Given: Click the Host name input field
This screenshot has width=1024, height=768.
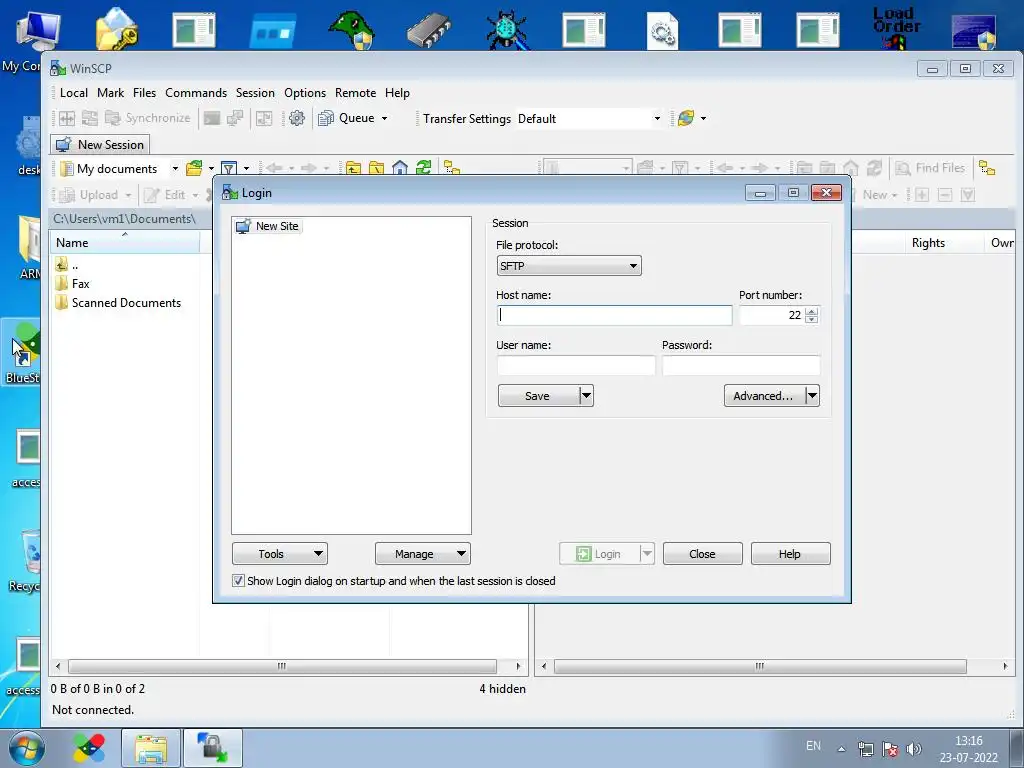Looking at the screenshot, I should click(x=615, y=315).
